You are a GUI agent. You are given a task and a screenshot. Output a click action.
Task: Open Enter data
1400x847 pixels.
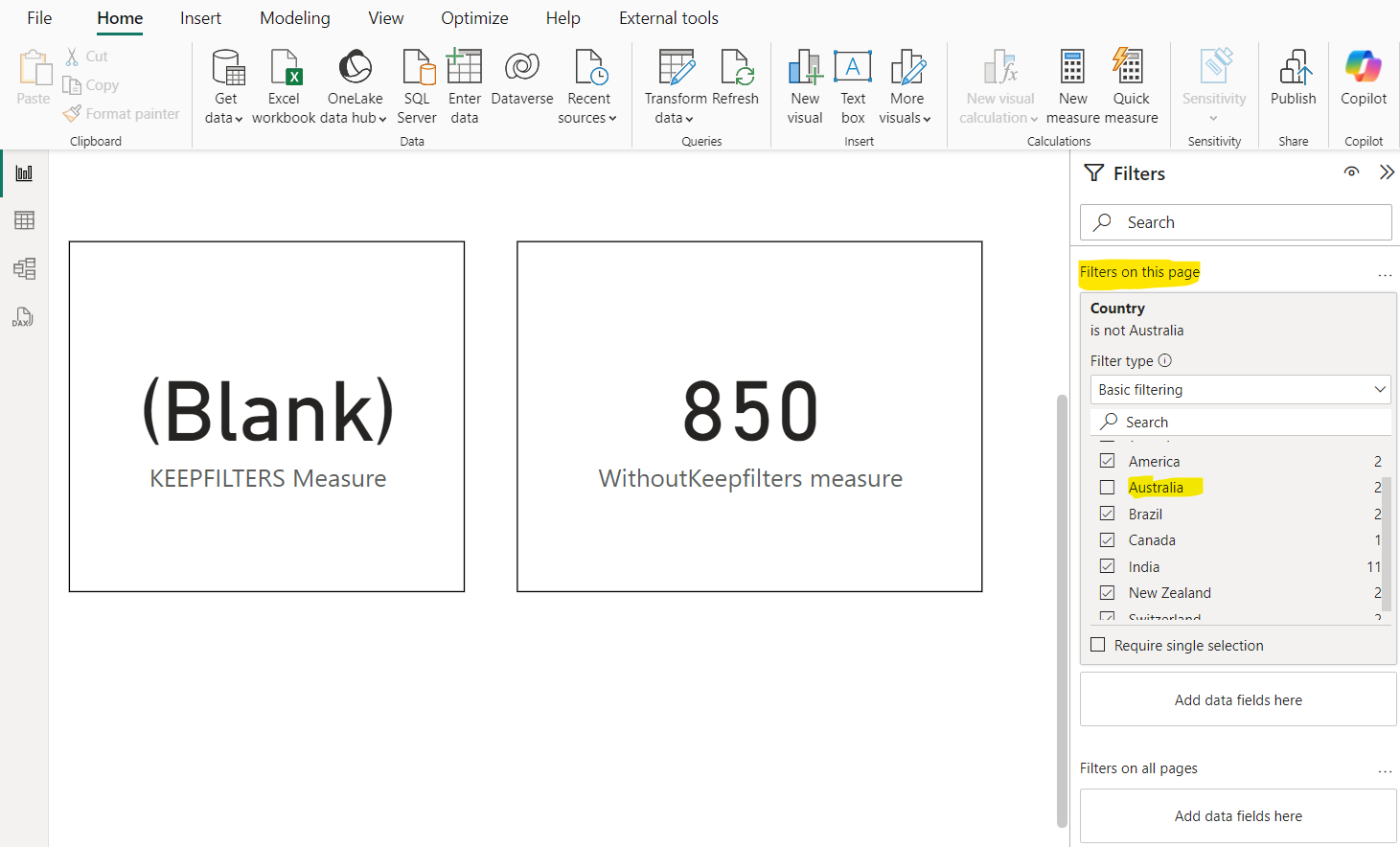(x=465, y=86)
